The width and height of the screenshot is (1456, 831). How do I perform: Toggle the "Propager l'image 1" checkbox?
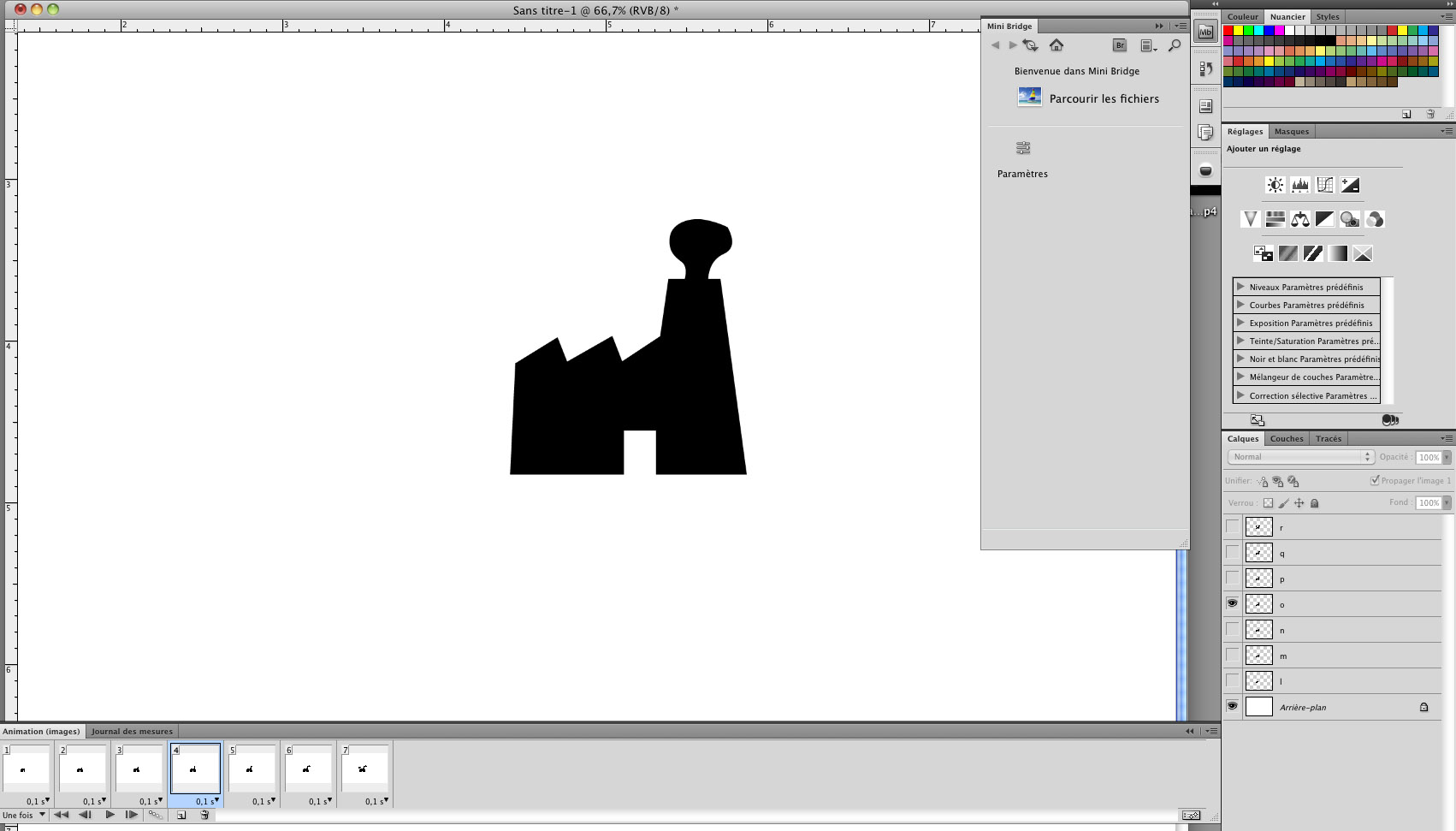pos(1375,480)
